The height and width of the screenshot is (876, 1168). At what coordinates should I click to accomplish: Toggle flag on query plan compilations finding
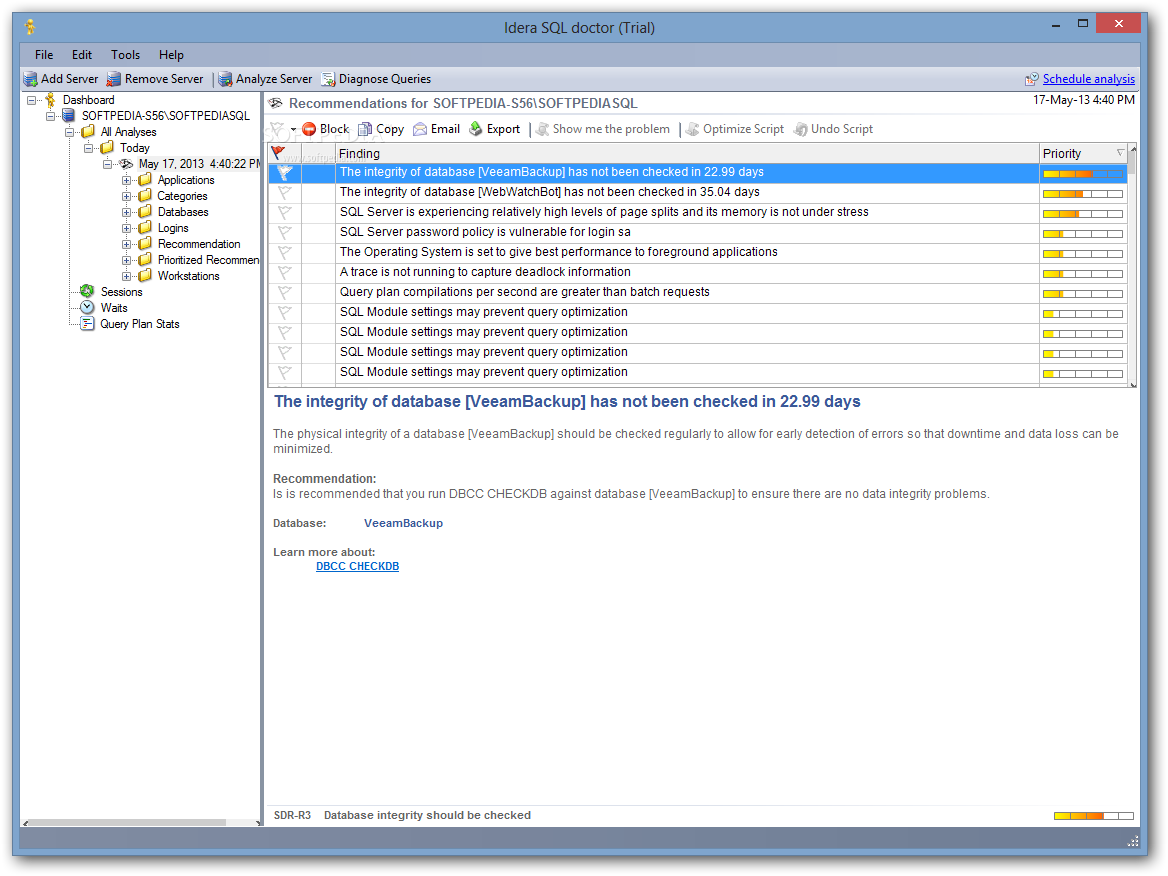pos(285,293)
